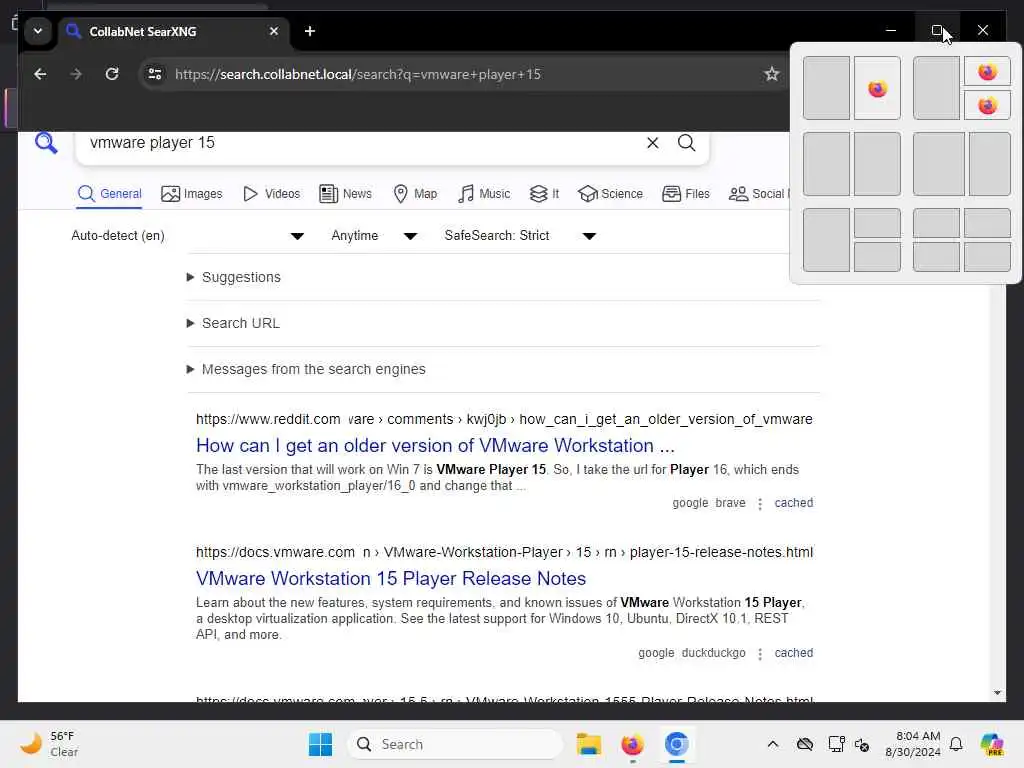Open VMware Workstation 15 Player Release Notes
The height and width of the screenshot is (768, 1024).
pos(391,579)
